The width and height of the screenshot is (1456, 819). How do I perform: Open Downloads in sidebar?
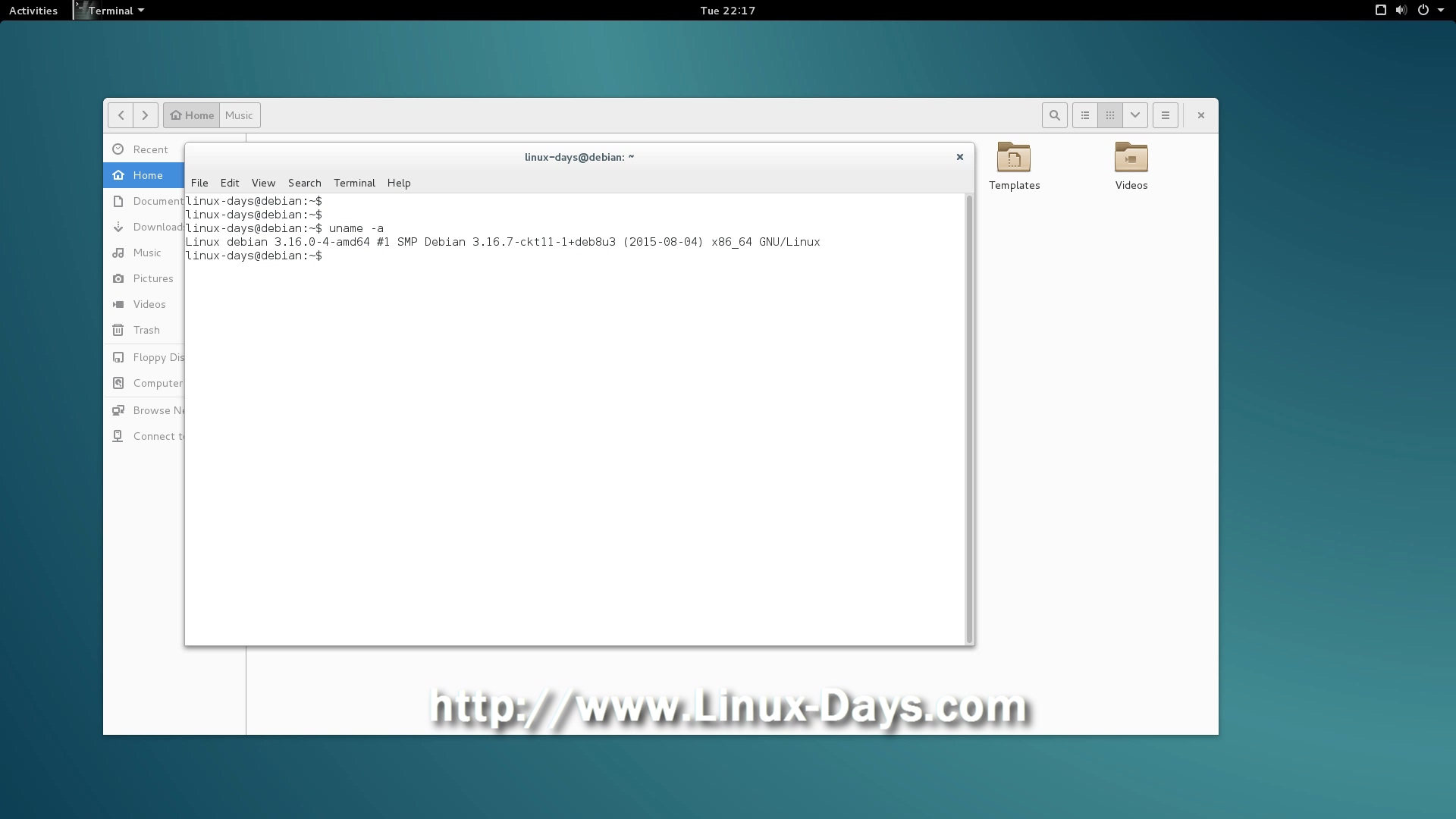[x=144, y=227]
